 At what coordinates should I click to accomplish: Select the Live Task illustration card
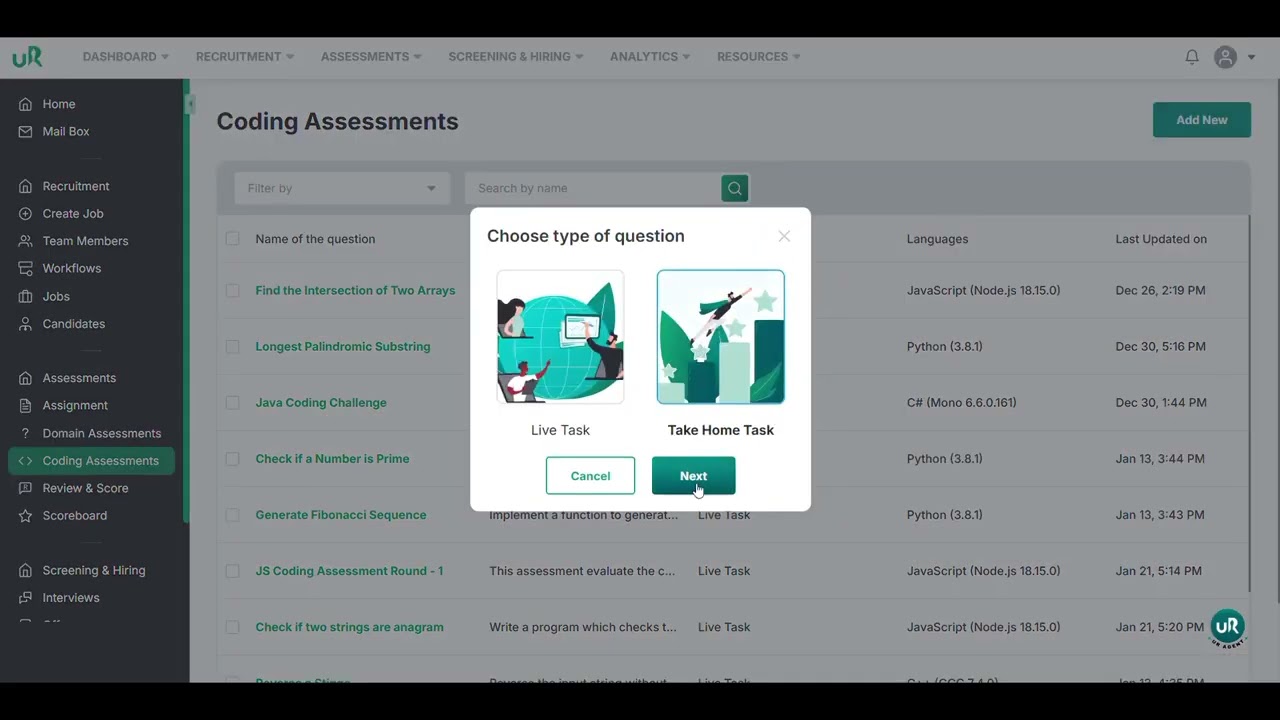point(560,337)
